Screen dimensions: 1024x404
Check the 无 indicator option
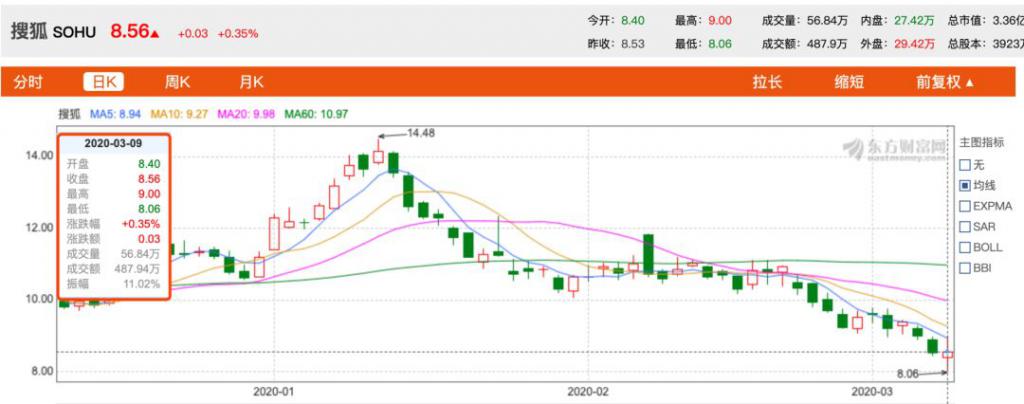(x=965, y=165)
